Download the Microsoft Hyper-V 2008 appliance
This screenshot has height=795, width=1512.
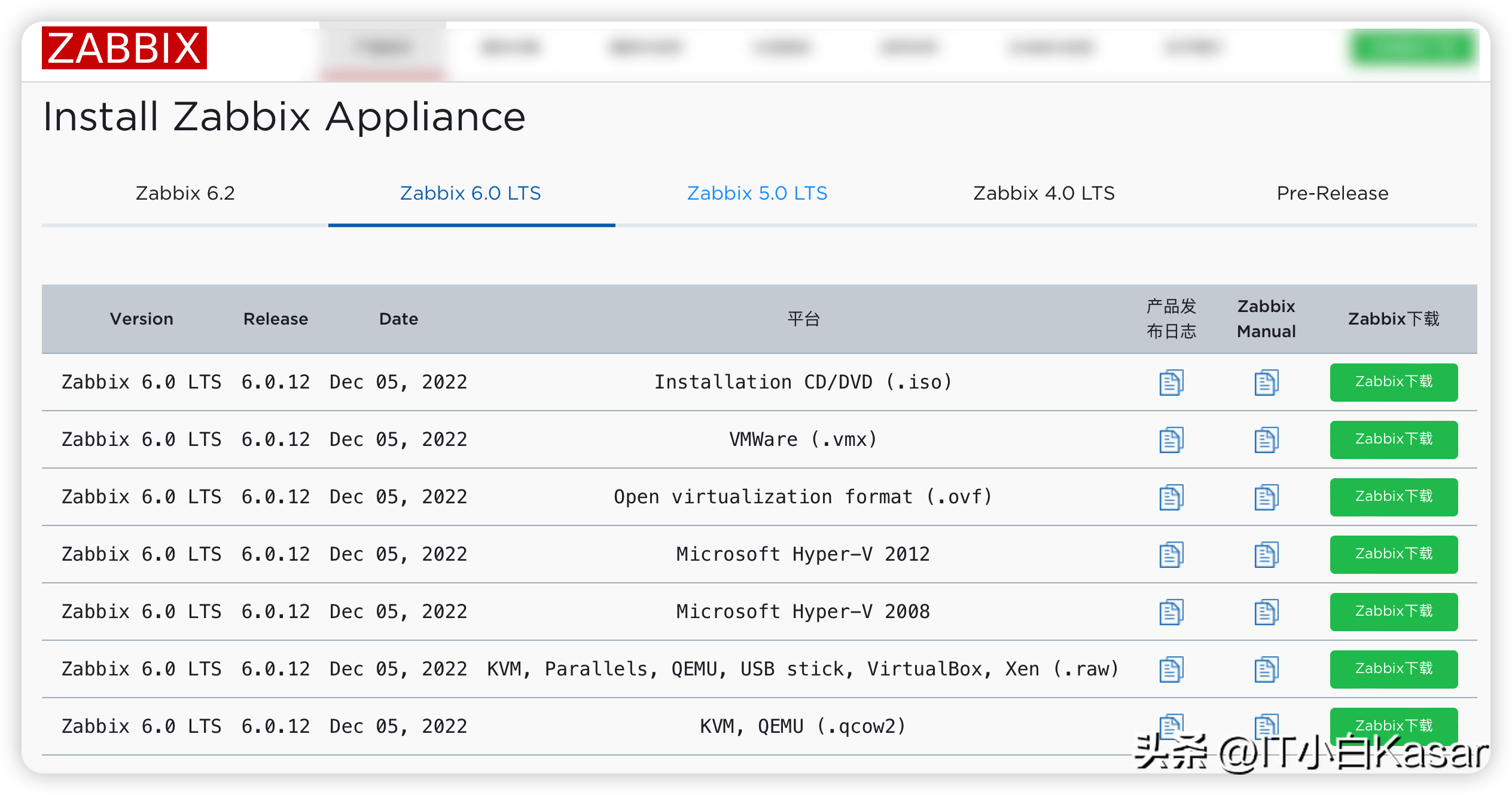coord(1394,611)
